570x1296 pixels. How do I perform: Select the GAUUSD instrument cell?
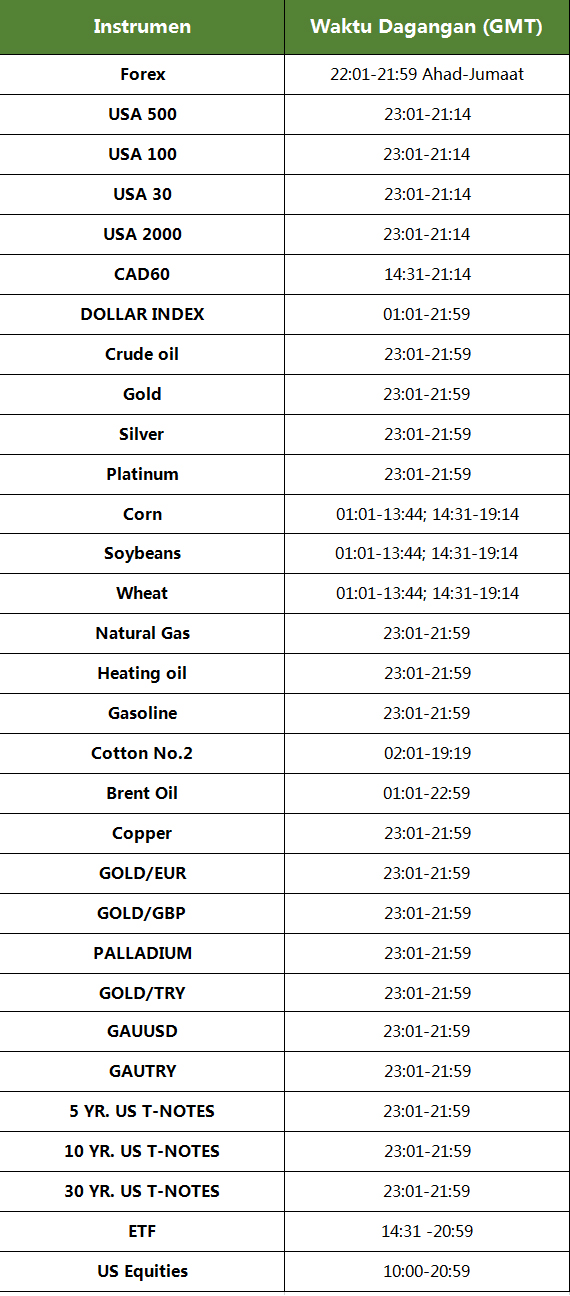[142, 1031]
